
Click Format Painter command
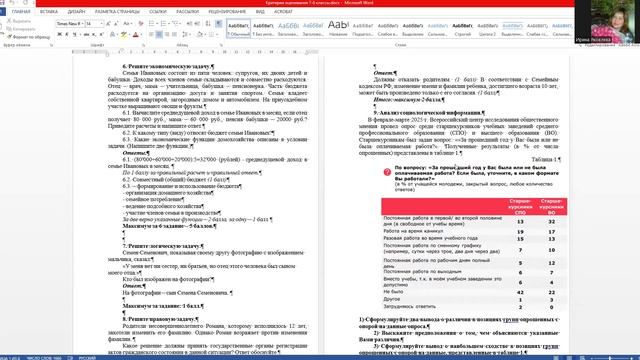tap(29, 37)
